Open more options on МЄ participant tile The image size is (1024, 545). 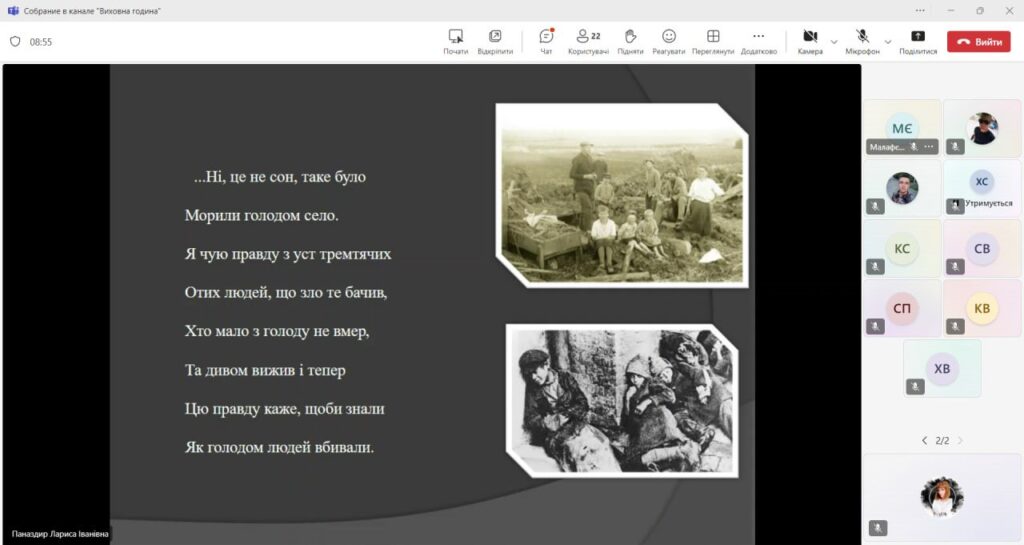point(929,147)
